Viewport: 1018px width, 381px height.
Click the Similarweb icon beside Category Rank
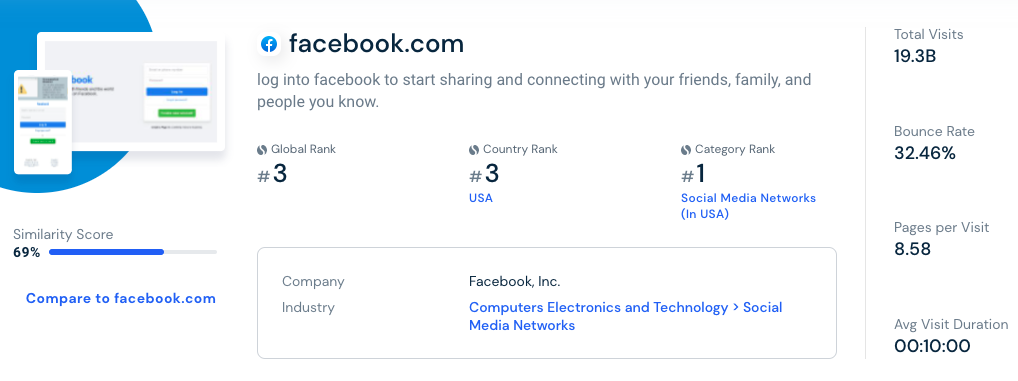pyautogui.click(x=686, y=150)
